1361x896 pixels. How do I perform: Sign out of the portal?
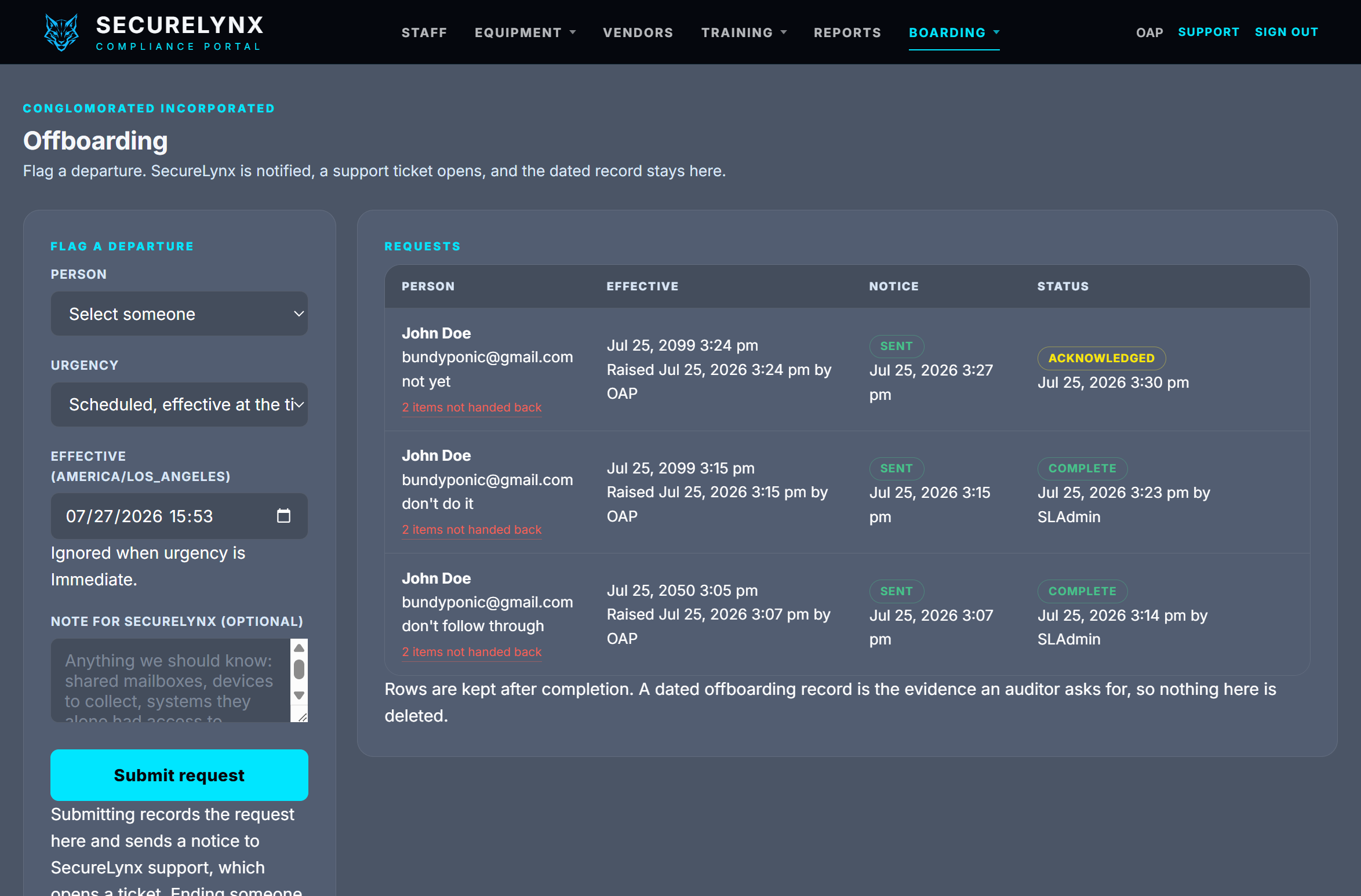(1286, 32)
